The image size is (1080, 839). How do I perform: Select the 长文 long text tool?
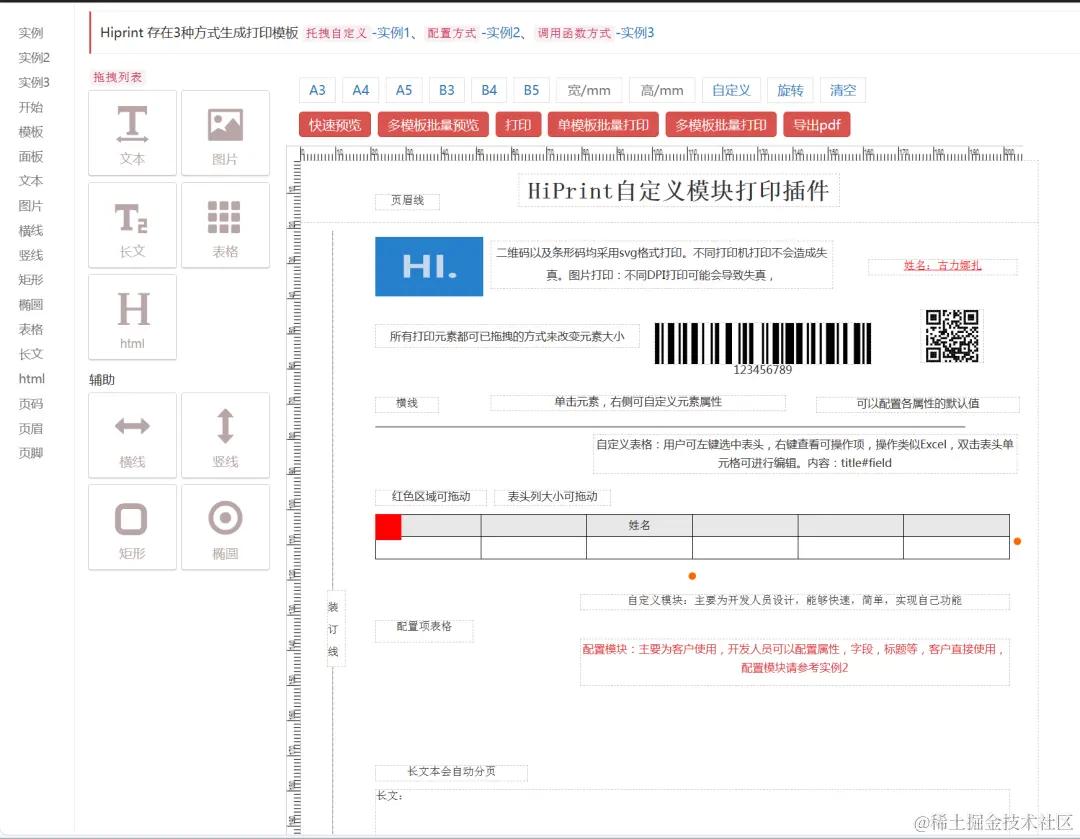click(x=132, y=225)
